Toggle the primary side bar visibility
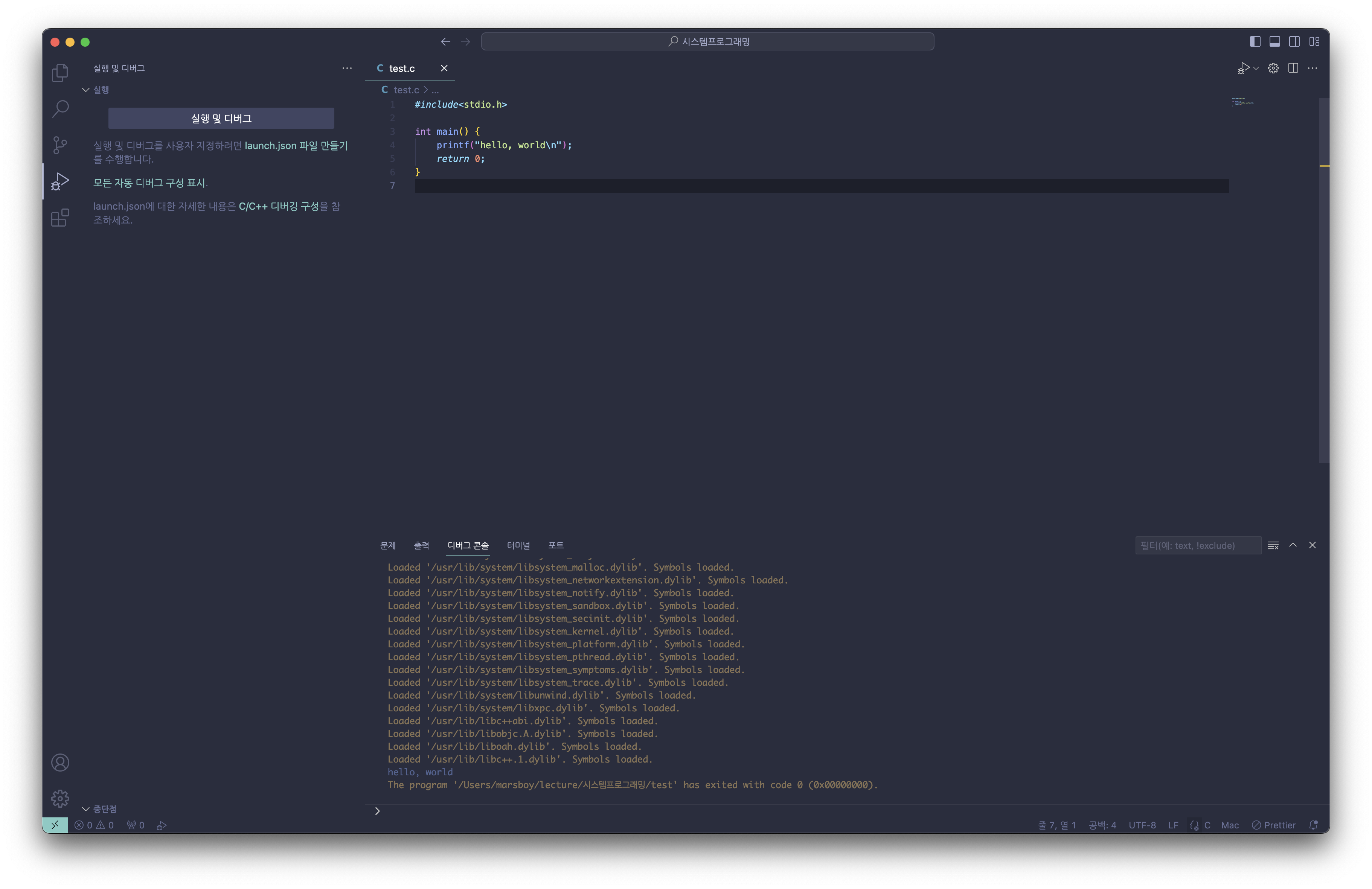This screenshot has height=889, width=1372. [x=1255, y=41]
